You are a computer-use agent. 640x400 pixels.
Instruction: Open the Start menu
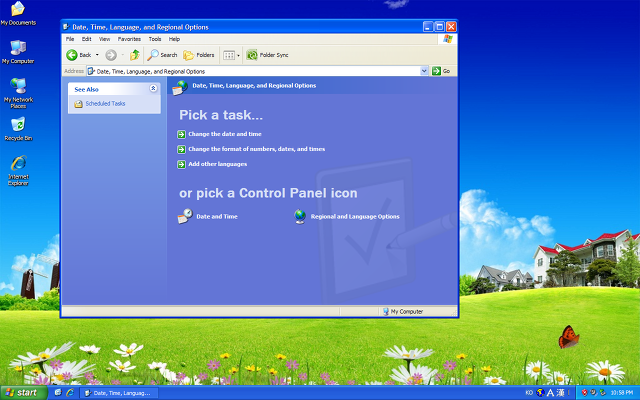click(x=24, y=393)
